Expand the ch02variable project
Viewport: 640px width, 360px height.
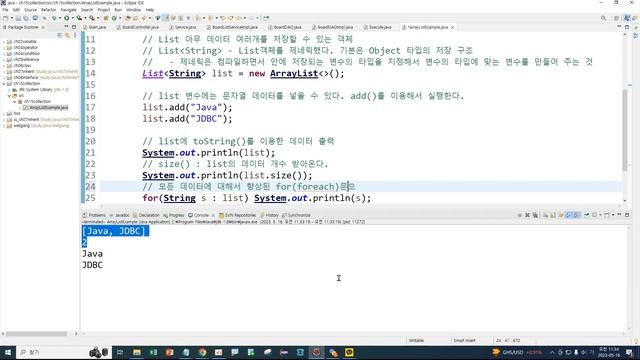pyautogui.click(x=4, y=42)
